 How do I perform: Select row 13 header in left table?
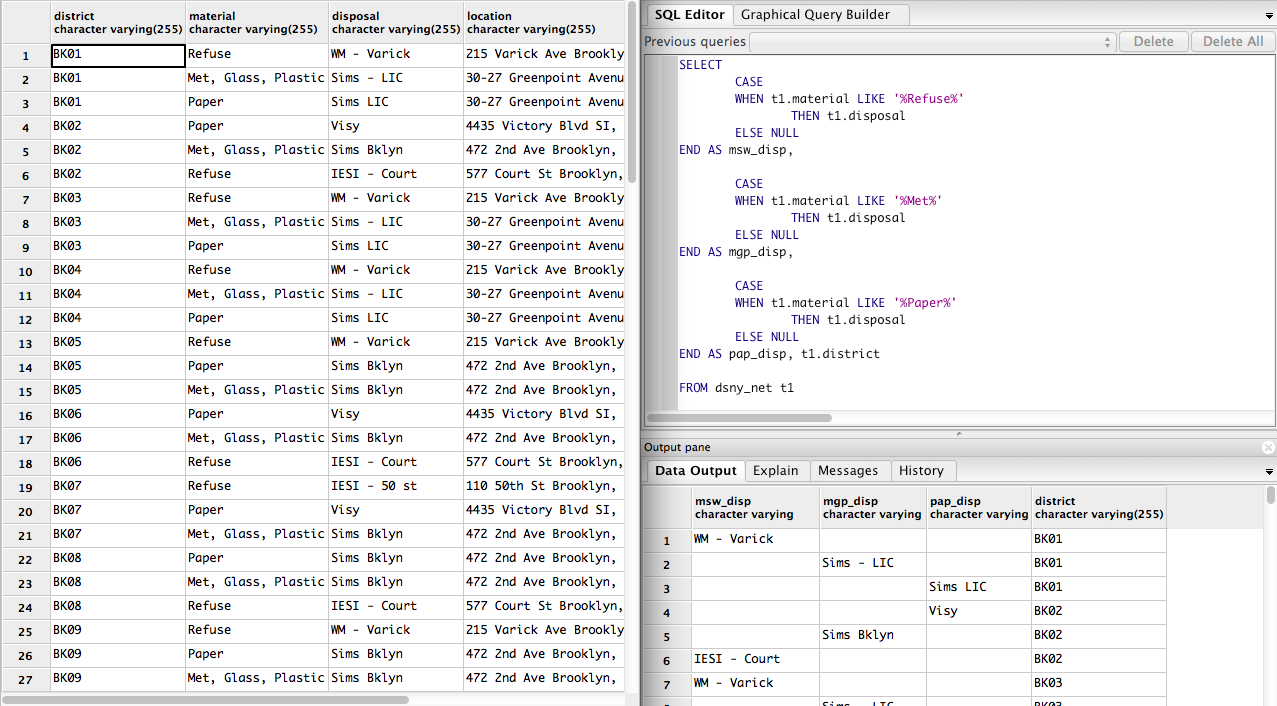25,342
